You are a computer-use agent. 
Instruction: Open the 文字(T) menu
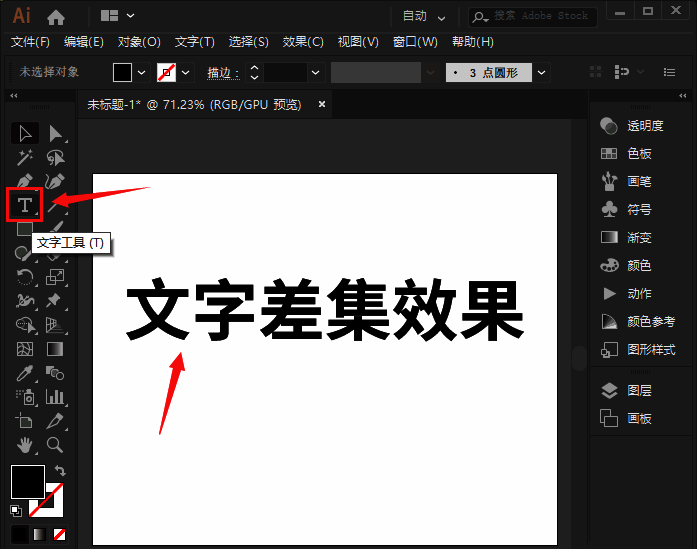pos(195,42)
